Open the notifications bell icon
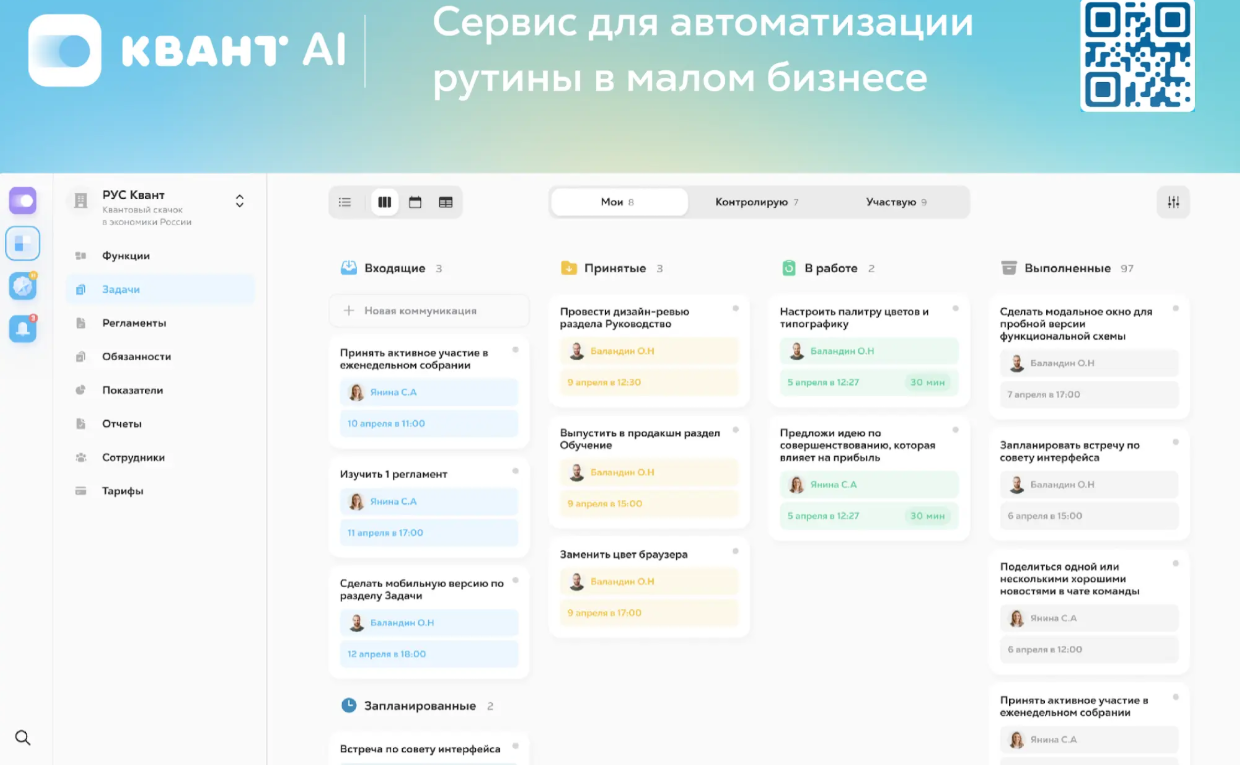Image resolution: width=1240 pixels, height=765 pixels. click(23, 328)
